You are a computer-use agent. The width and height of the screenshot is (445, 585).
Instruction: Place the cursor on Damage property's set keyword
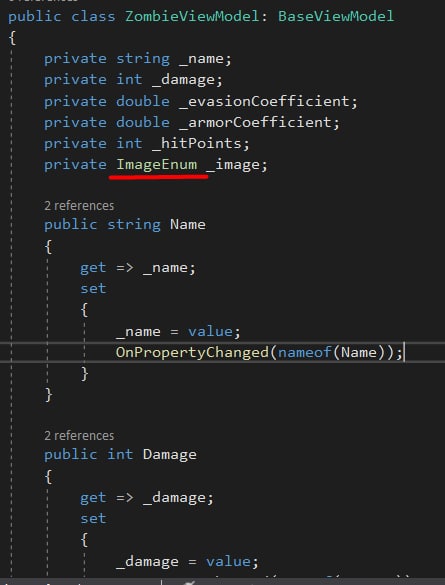(x=93, y=518)
